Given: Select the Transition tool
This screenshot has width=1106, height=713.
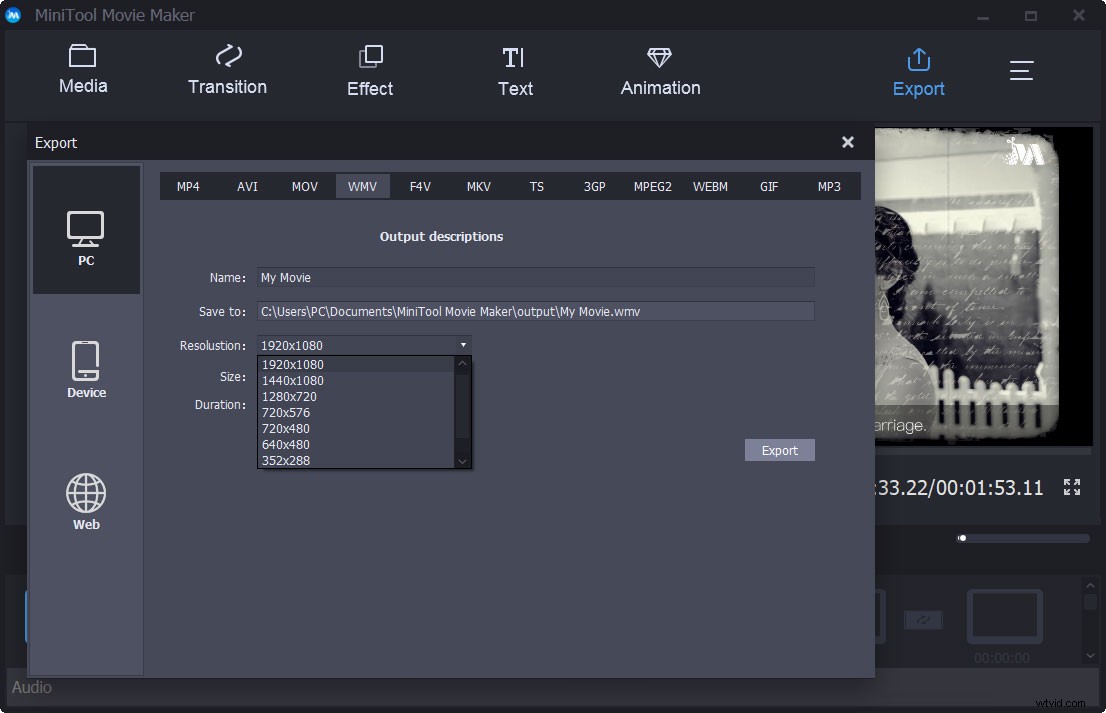Looking at the screenshot, I should click(227, 70).
